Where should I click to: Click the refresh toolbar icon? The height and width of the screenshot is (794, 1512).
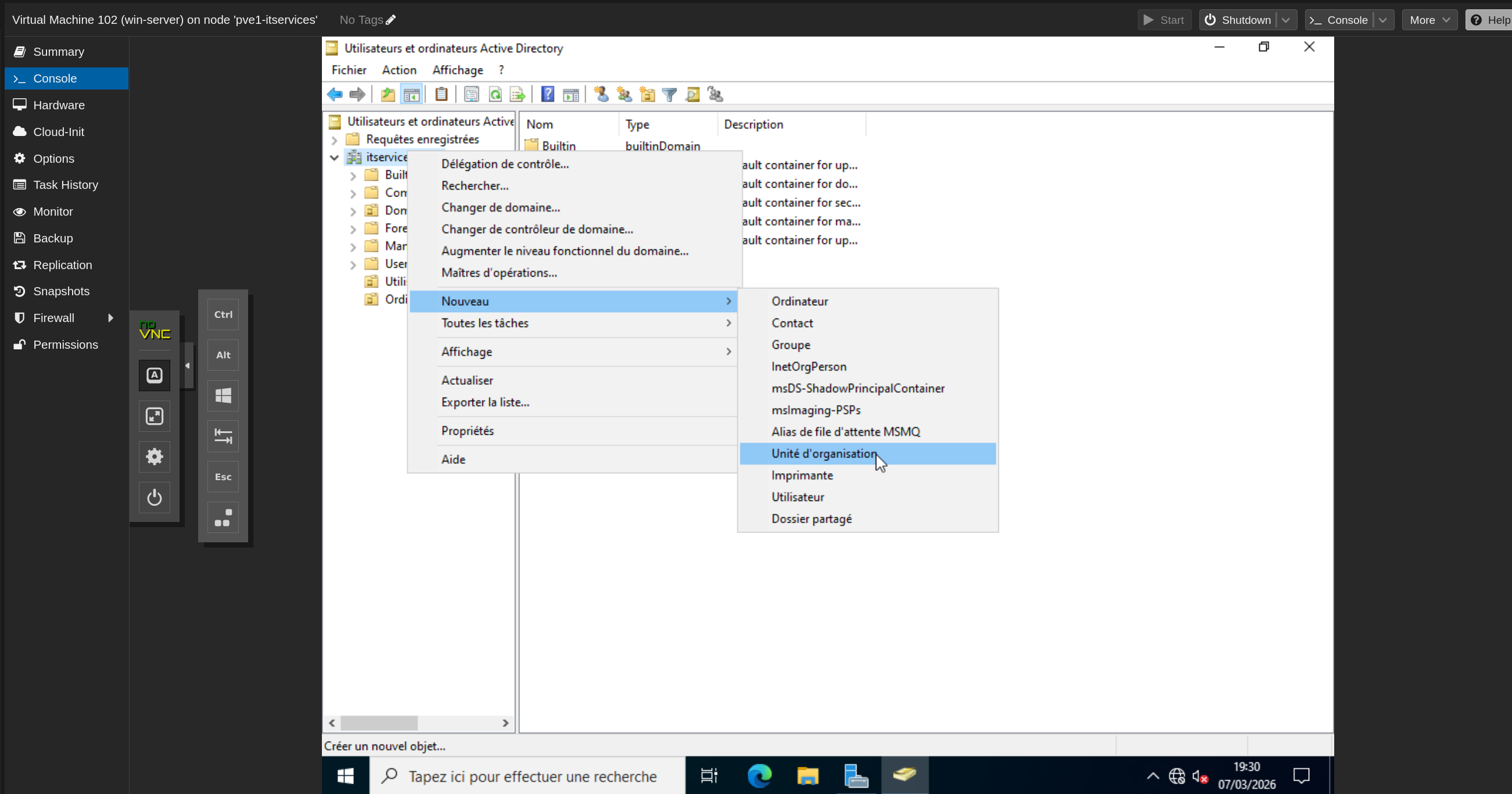pos(495,95)
